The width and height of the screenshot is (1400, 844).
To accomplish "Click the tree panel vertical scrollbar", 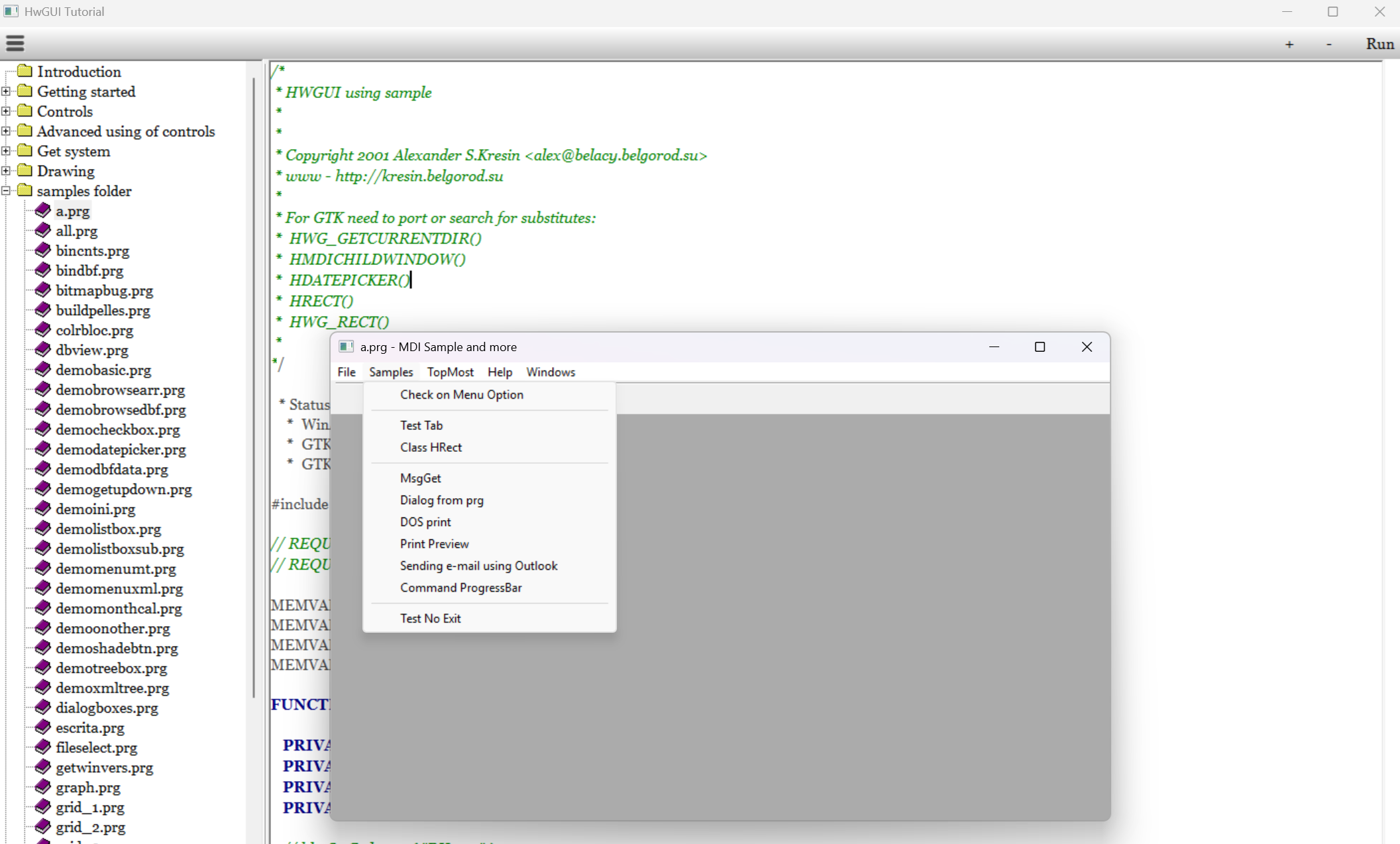I will 254,388.
